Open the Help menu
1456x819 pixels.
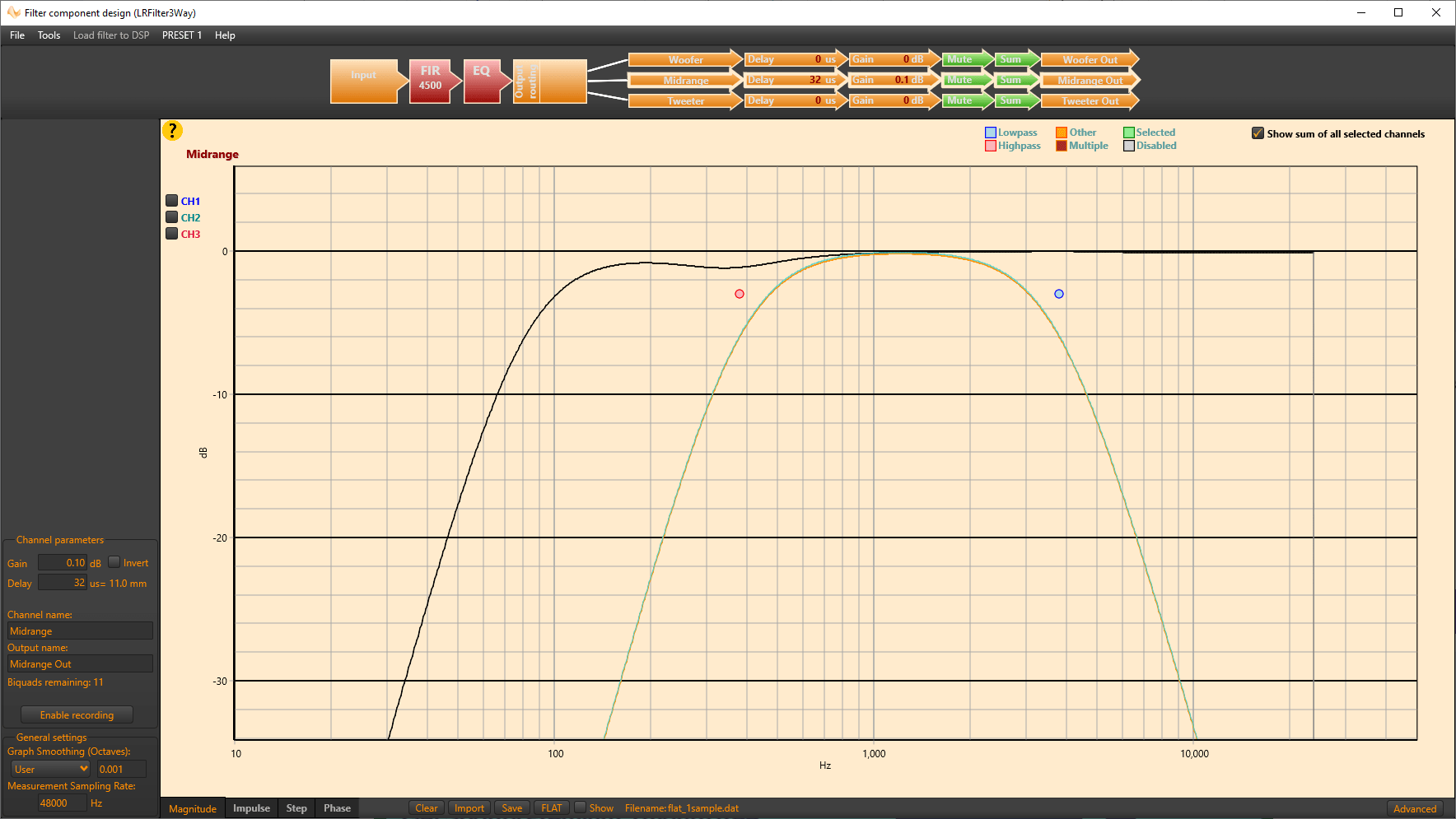click(x=225, y=35)
